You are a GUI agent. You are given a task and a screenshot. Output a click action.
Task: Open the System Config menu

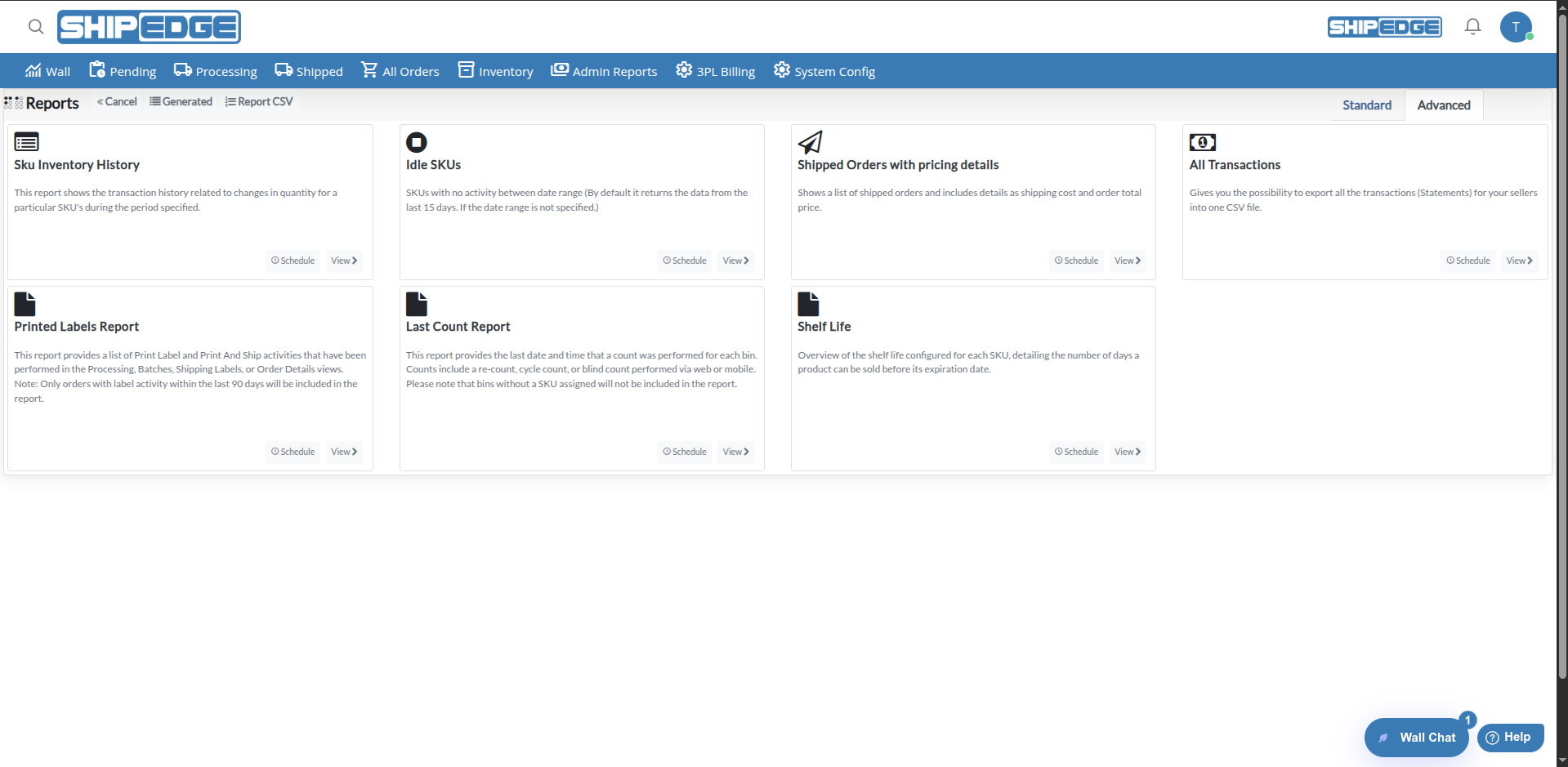coord(824,70)
